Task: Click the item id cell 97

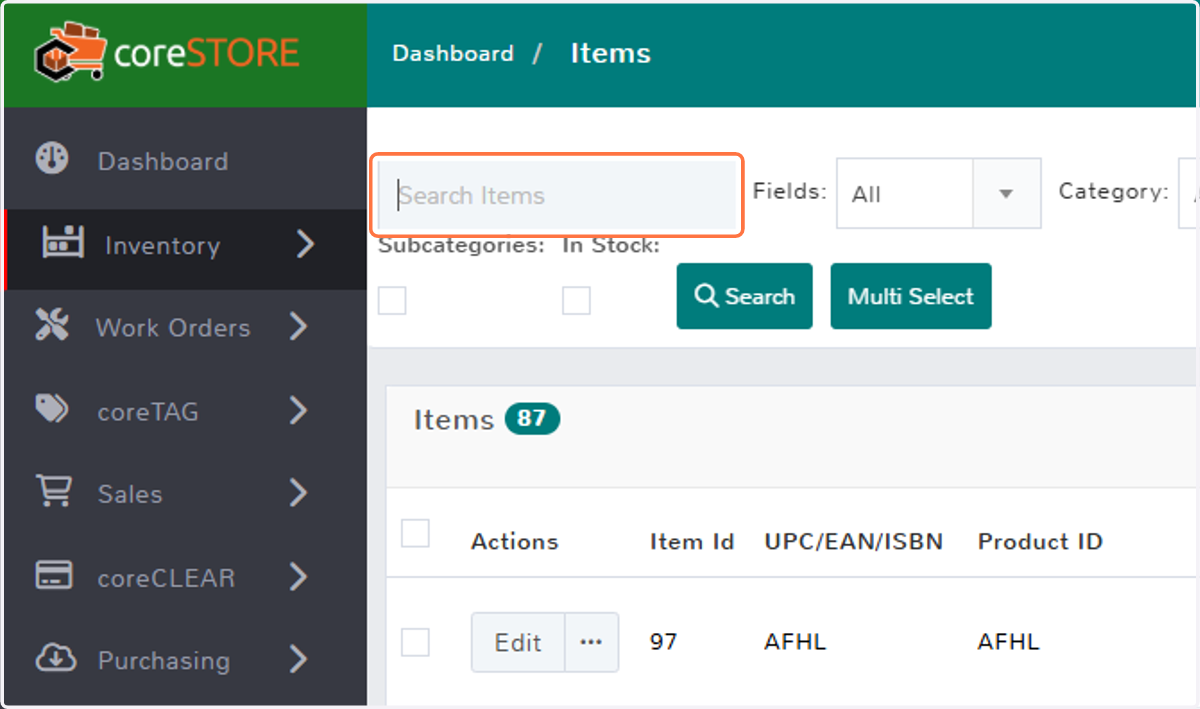Action: click(663, 642)
